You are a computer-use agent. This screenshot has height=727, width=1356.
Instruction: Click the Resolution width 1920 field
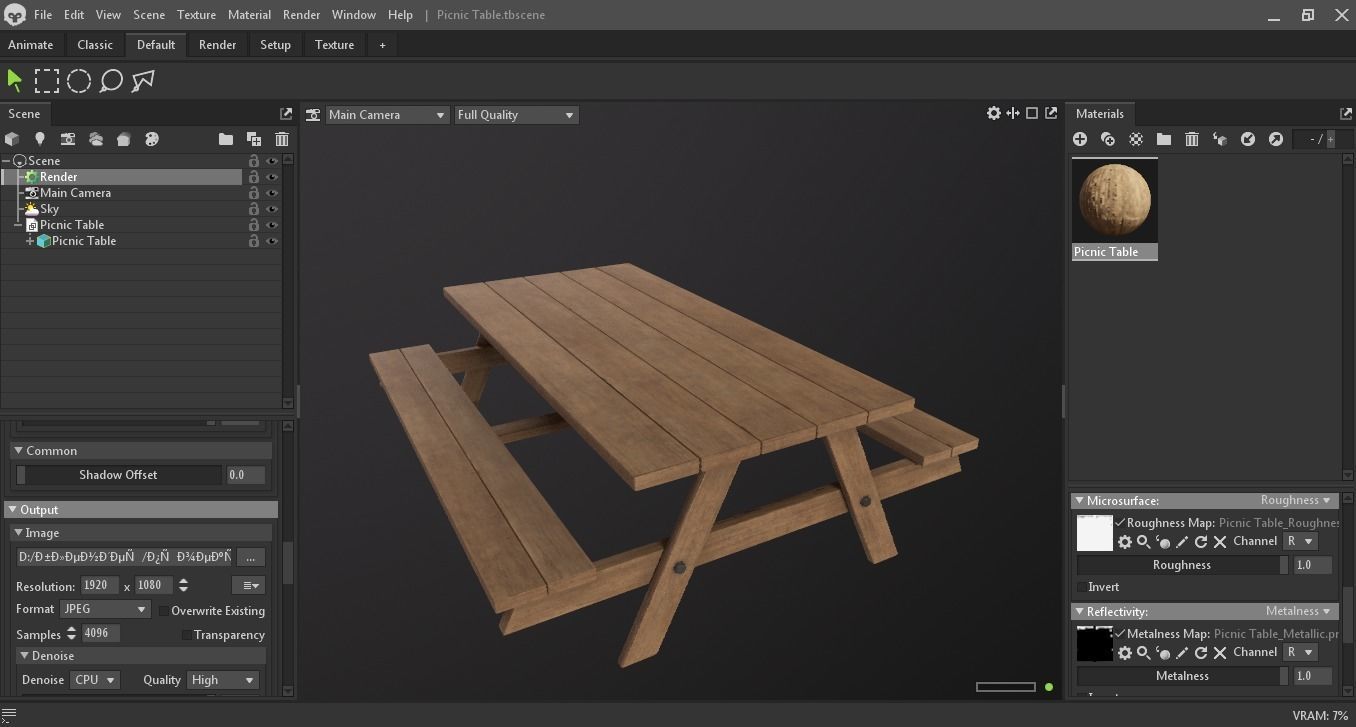coord(100,585)
